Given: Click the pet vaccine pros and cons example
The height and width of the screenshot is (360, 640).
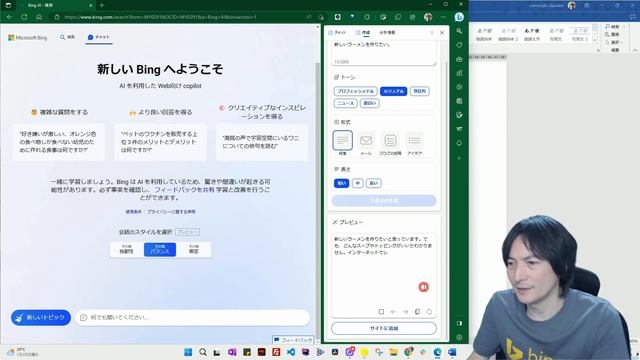Looking at the screenshot, I should [160, 142].
